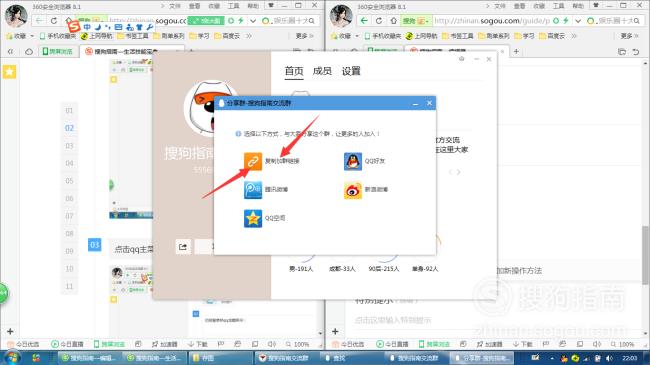Expand 收藏 star dropdown in left browser
Screen dimensions: 650x365
point(32,36)
